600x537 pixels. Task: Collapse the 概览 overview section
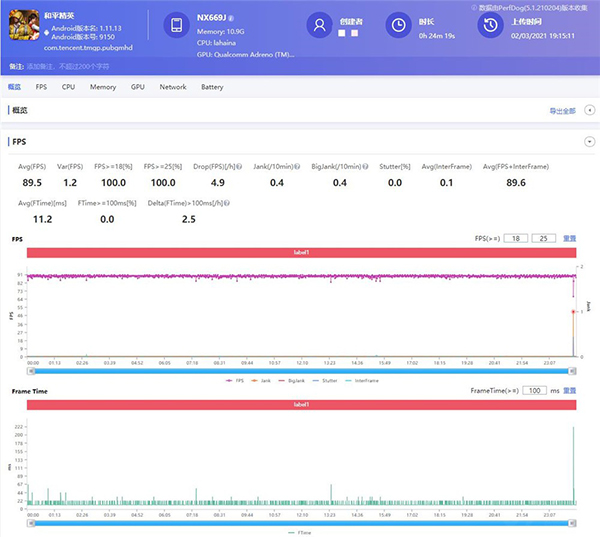589,111
